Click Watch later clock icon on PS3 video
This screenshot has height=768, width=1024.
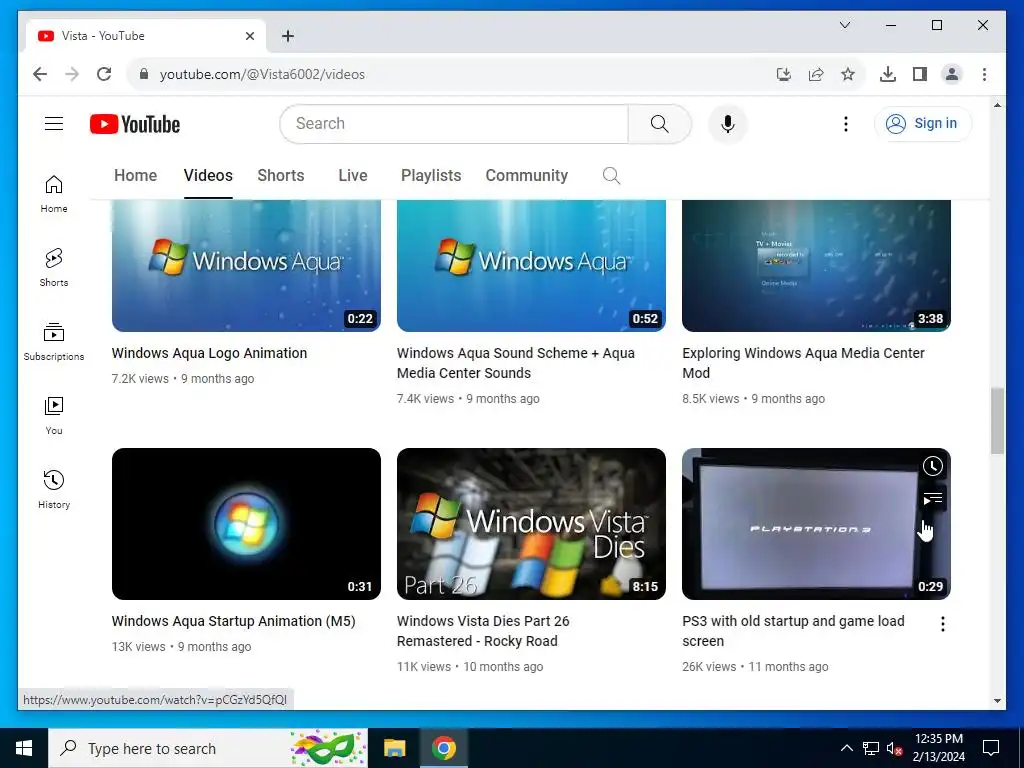pos(933,466)
